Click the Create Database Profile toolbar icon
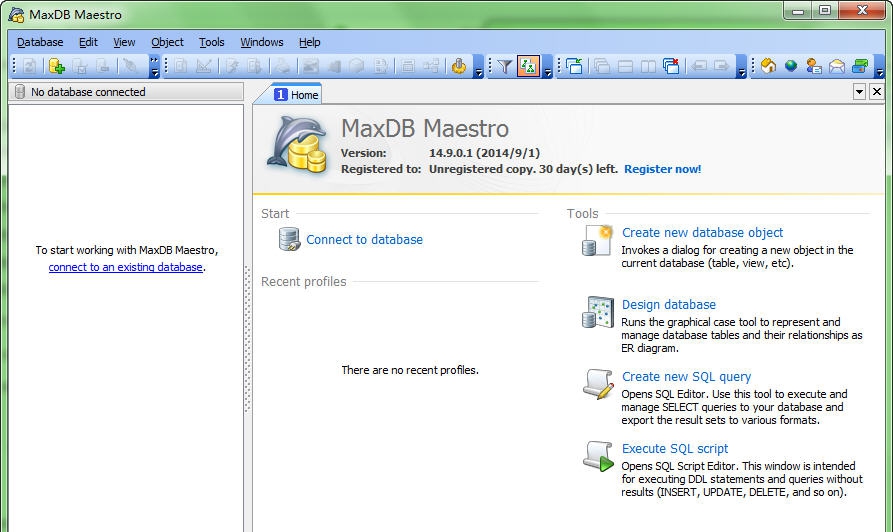Viewport: 893px width, 532px height. (56, 67)
